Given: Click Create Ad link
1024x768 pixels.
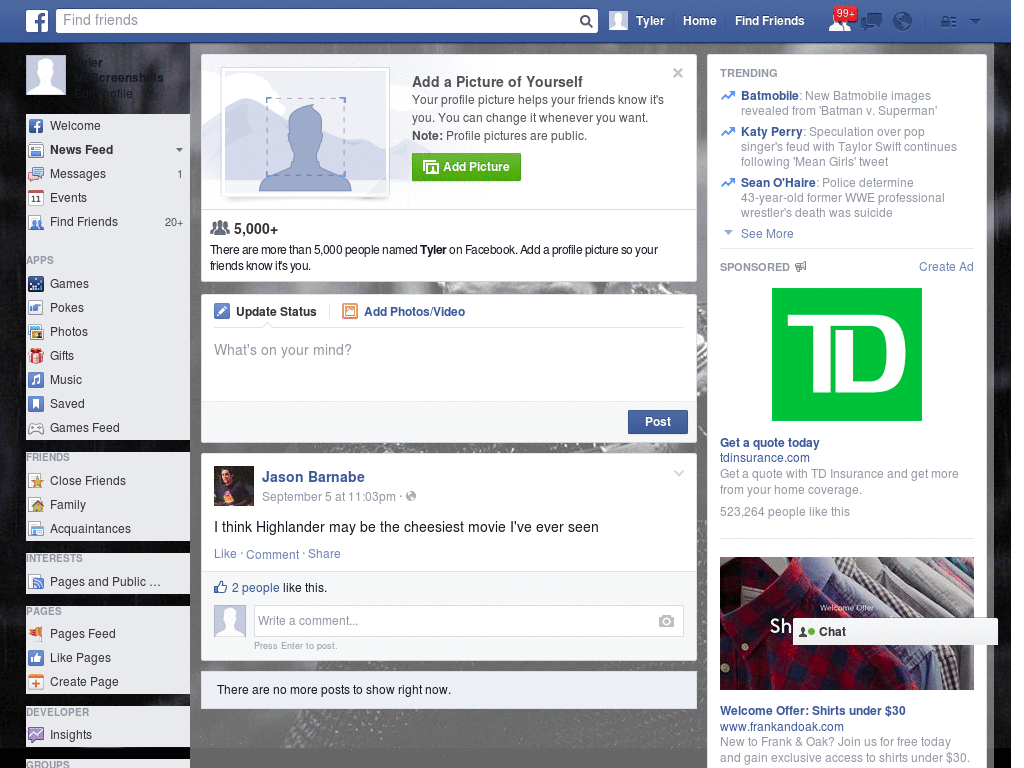Looking at the screenshot, I should 946,266.
